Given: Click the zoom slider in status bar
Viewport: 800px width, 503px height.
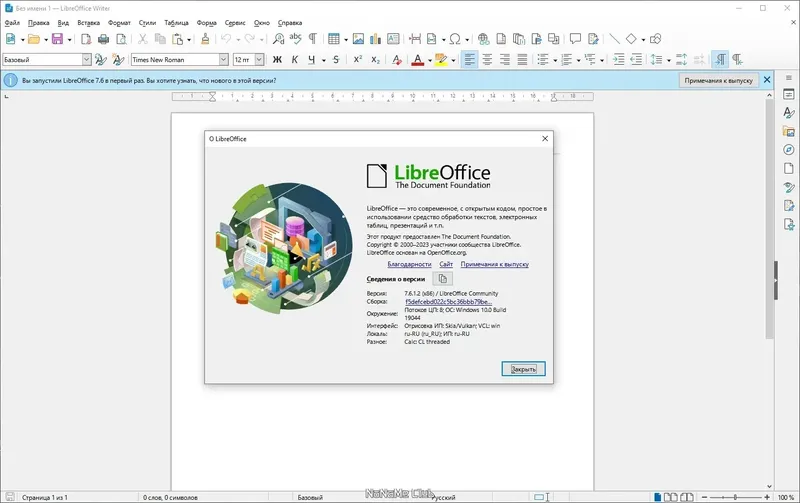Looking at the screenshot, I should click(x=735, y=497).
